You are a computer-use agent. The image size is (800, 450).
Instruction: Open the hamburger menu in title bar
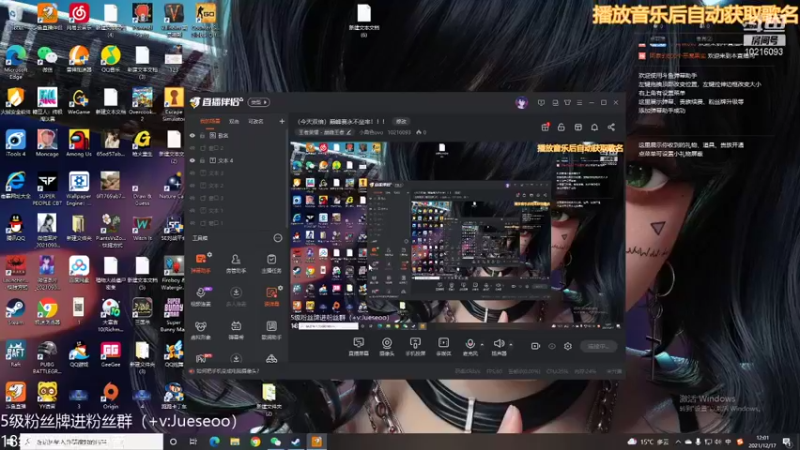click(580, 103)
